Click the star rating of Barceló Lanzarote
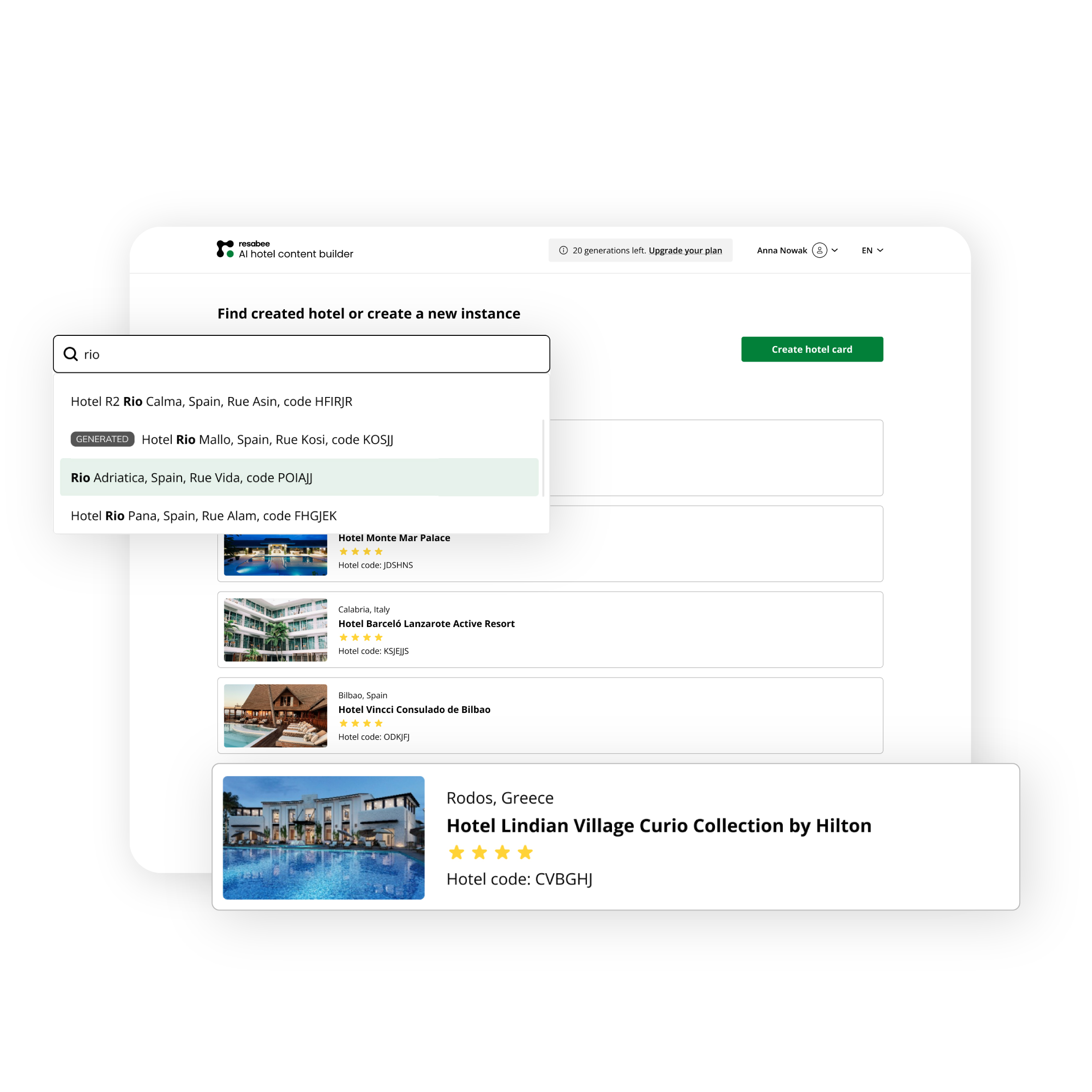 (361, 638)
